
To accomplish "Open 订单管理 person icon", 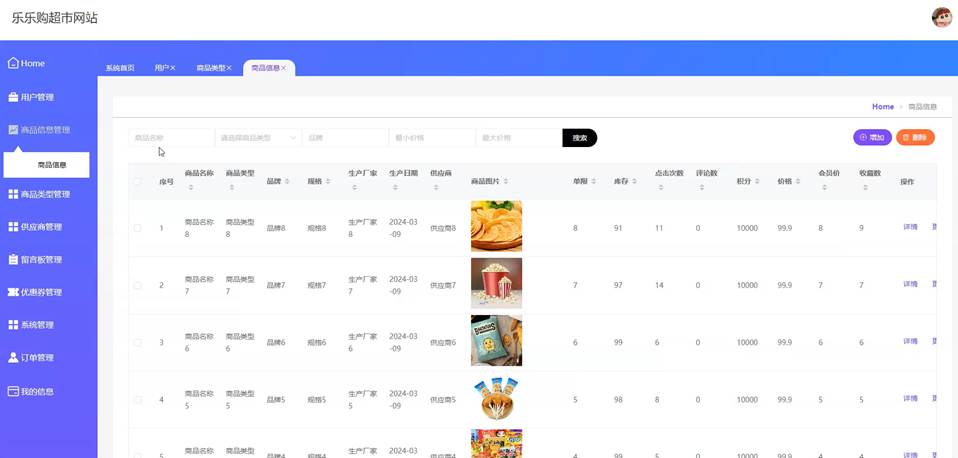I will coord(13,357).
